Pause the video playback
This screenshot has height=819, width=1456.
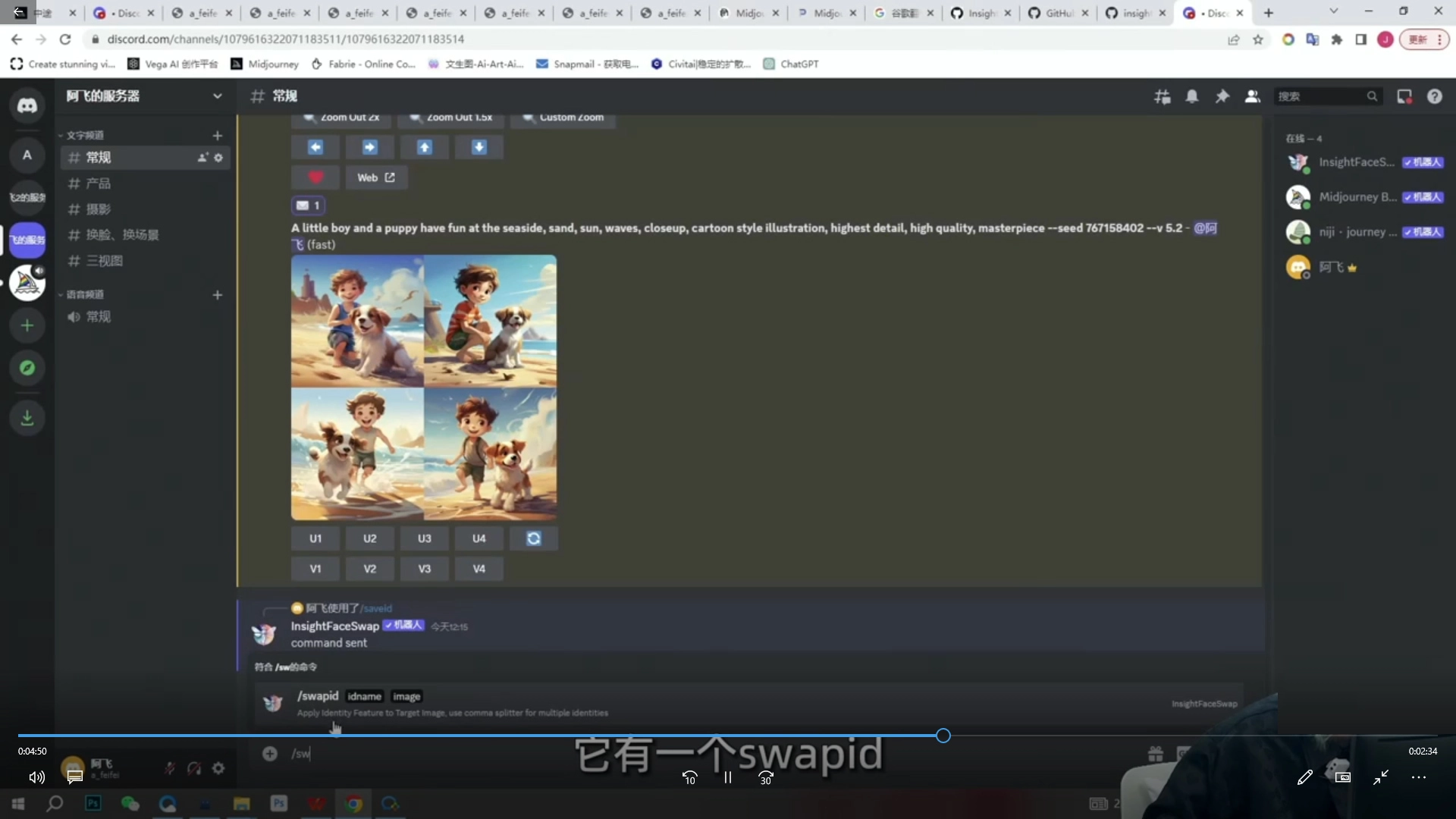tap(727, 777)
